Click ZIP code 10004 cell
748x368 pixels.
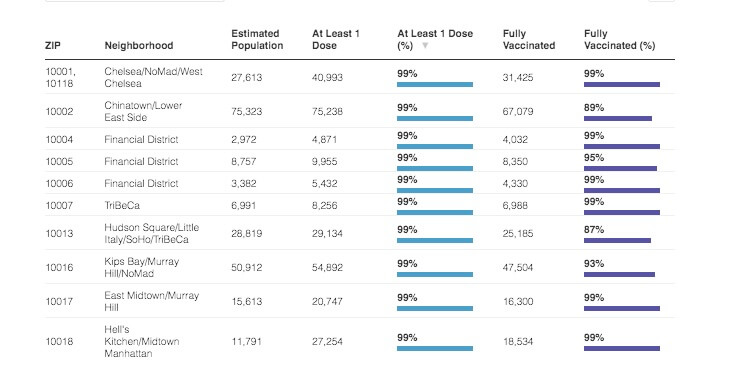pyautogui.click(x=59, y=139)
